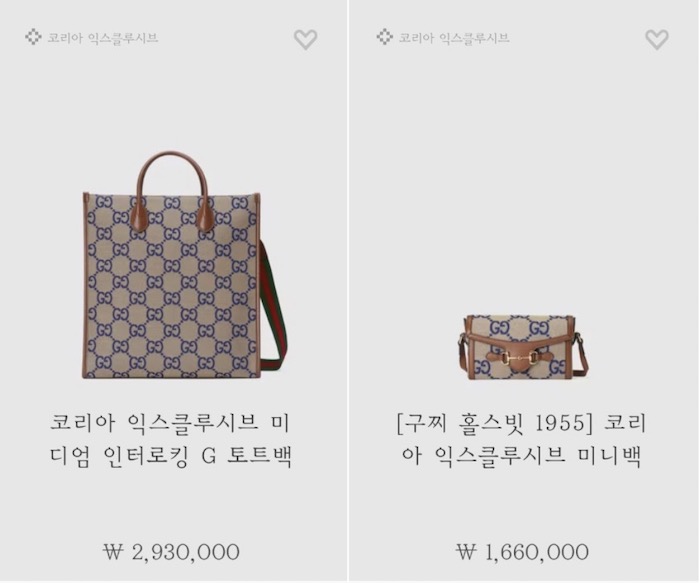Select the 코리아 익스클루시브 label on mini bag card
Image resolution: width=700 pixels, height=583 pixels.
[x=454, y=37]
